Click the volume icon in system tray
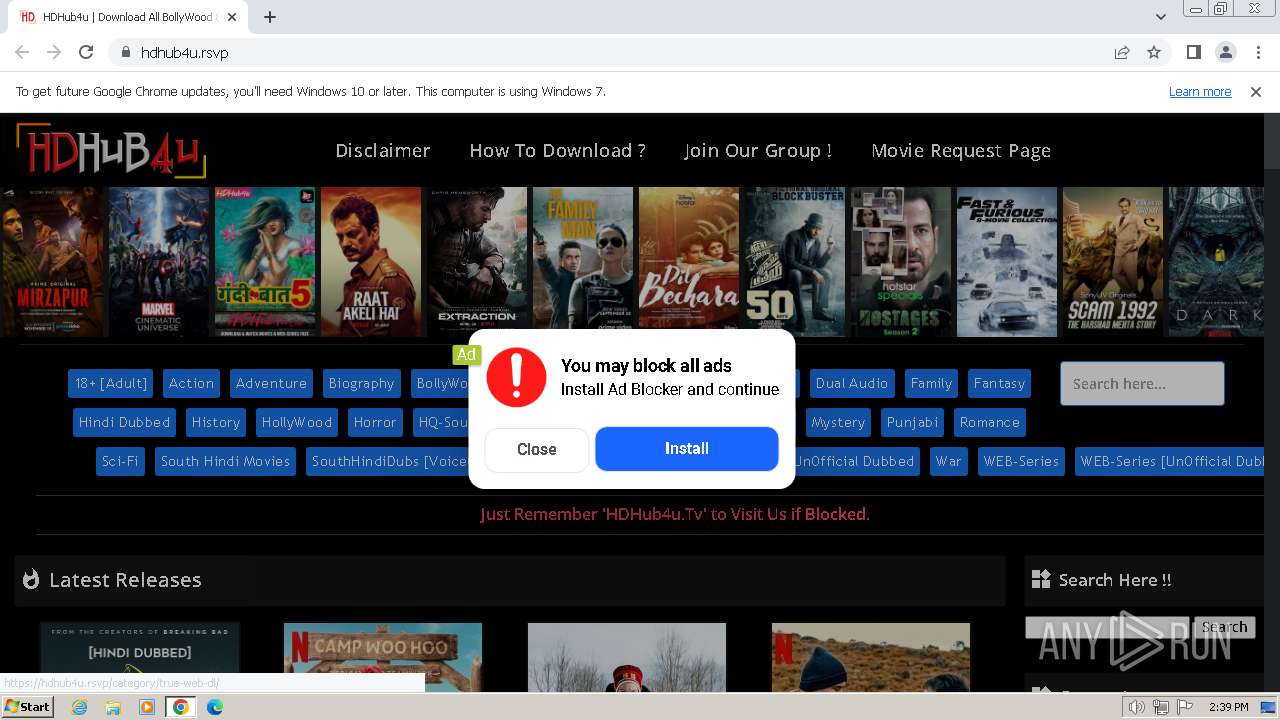Screen dimensions: 1280x720 pyautogui.click(x=1137, y=707)
